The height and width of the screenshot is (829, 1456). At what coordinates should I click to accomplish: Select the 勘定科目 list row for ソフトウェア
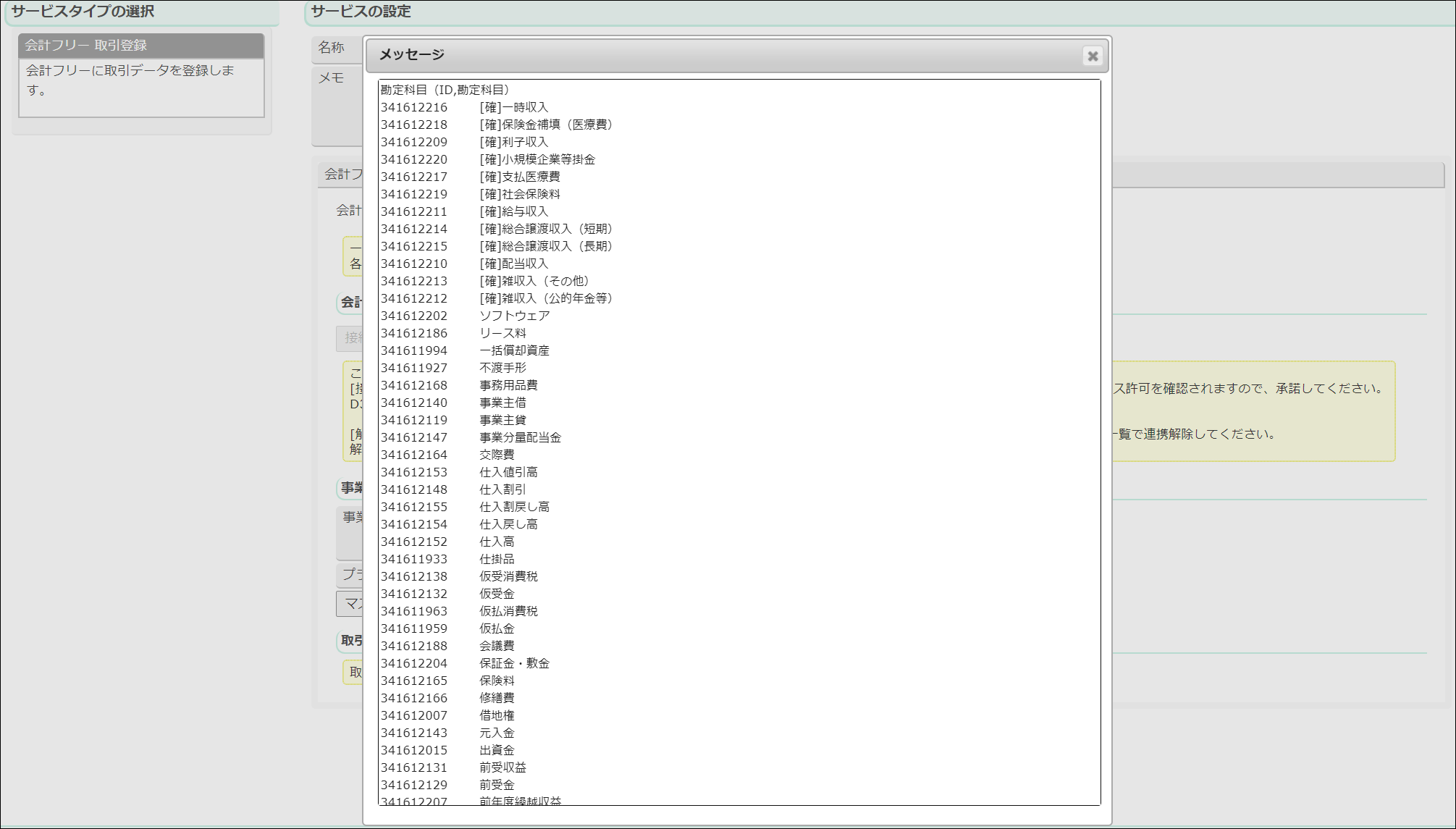tap(514, 316)
